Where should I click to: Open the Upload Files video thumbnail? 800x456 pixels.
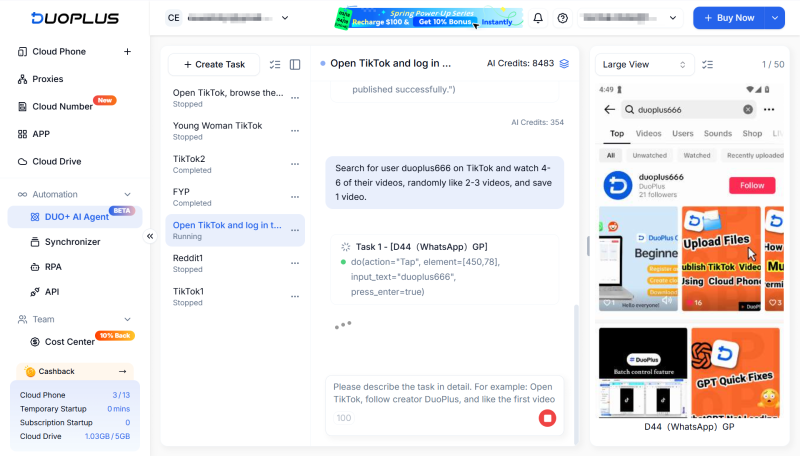pyautogui.click(x=721, y=259)
